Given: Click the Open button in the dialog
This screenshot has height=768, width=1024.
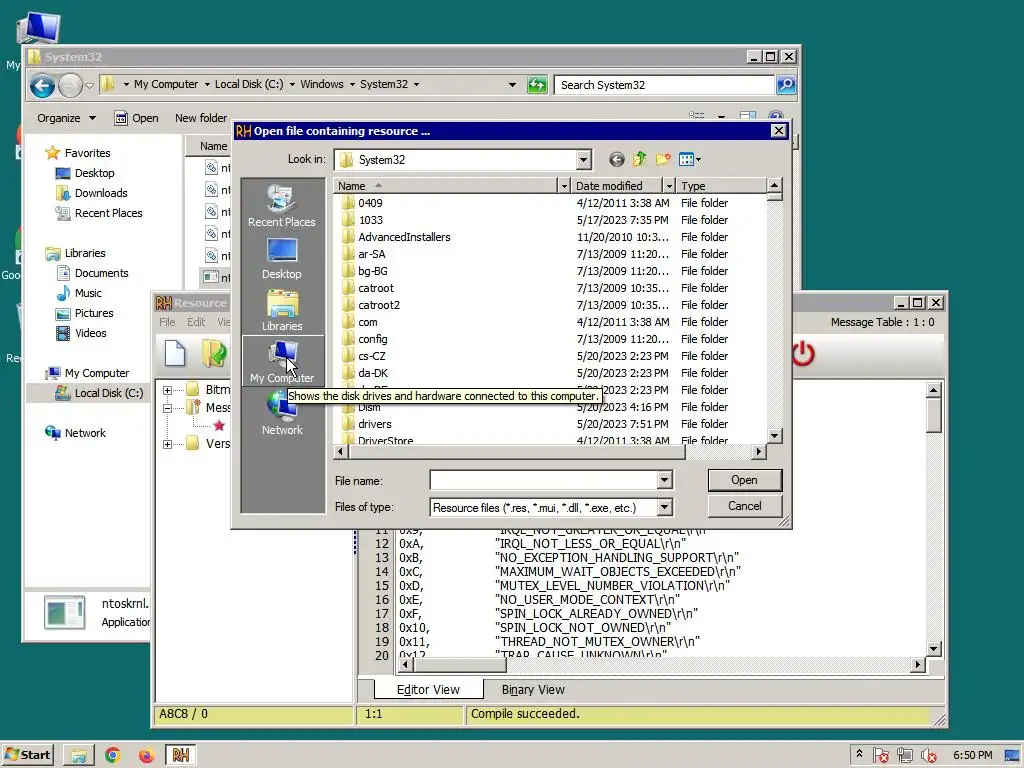Looking at the screenshot, I should click(x=744, y=480).
